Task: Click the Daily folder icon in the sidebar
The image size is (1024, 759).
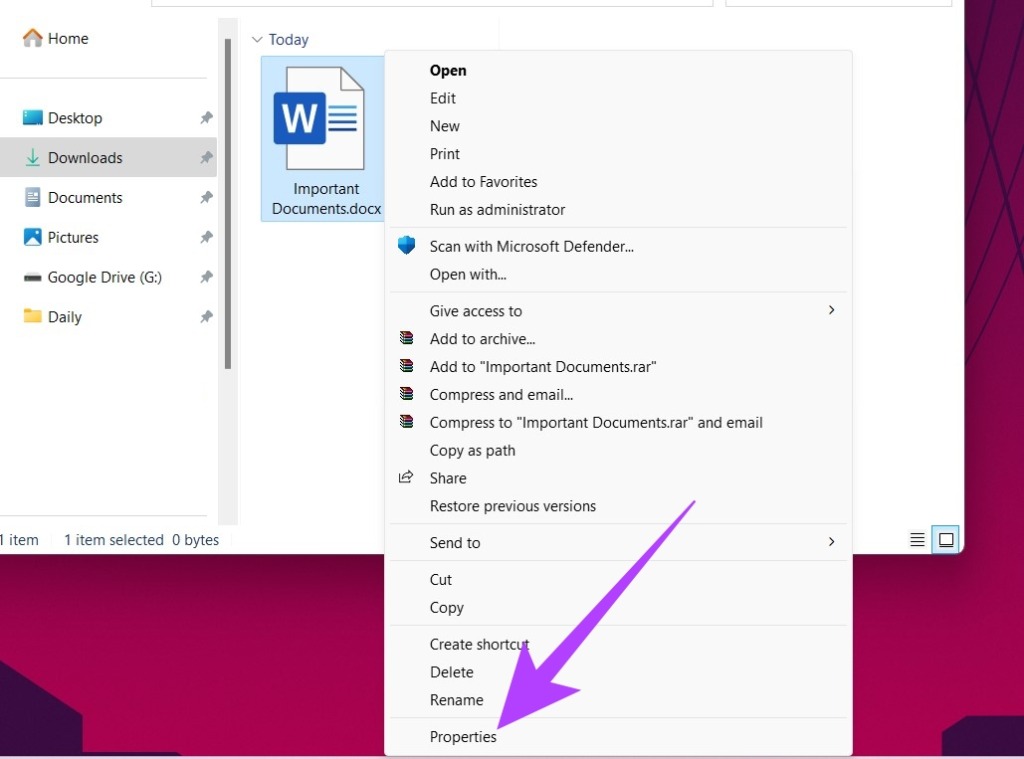Action: pos(32,317)
